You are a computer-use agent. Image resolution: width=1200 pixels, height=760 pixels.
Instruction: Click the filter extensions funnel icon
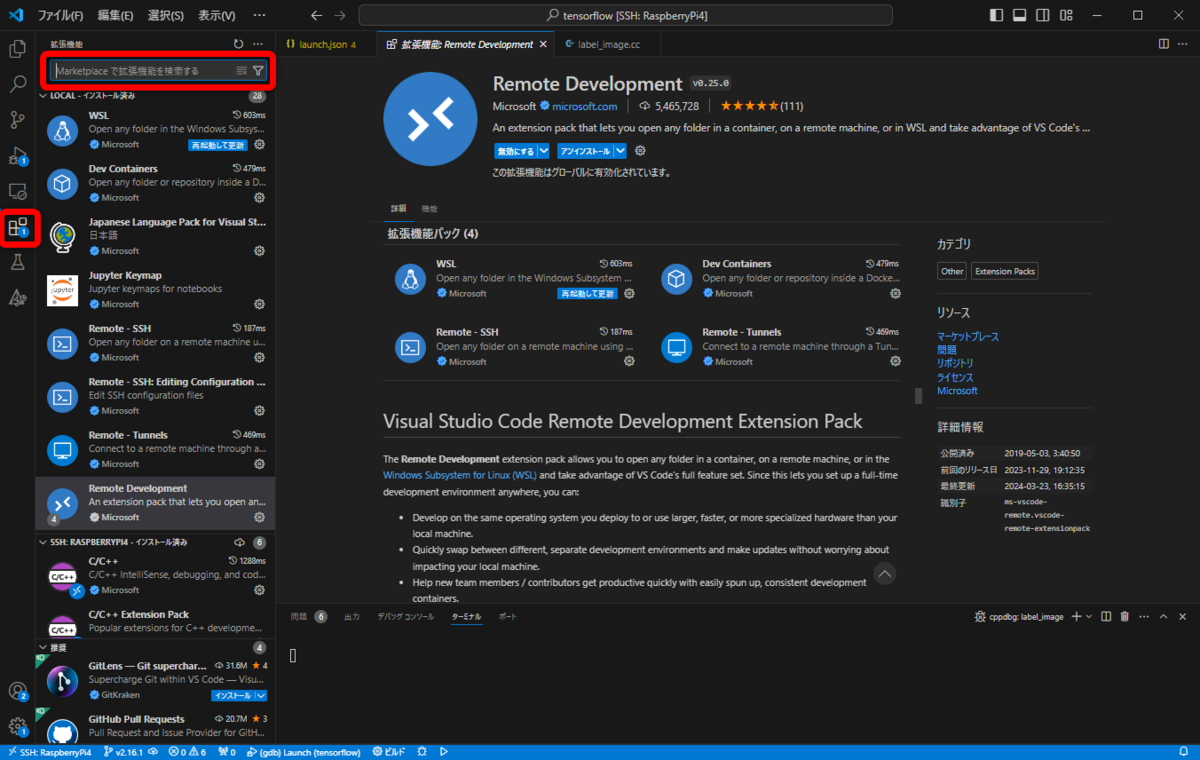point(258,71)
